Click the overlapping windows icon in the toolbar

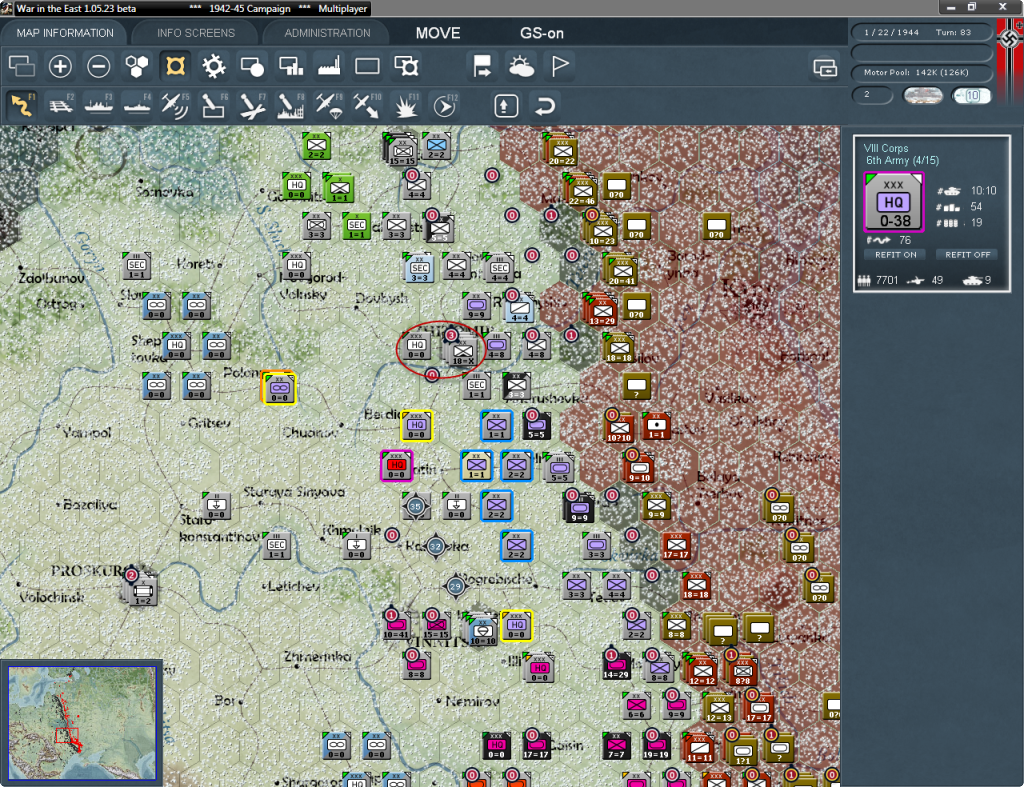pyautogui.click(x=22, y=66)
